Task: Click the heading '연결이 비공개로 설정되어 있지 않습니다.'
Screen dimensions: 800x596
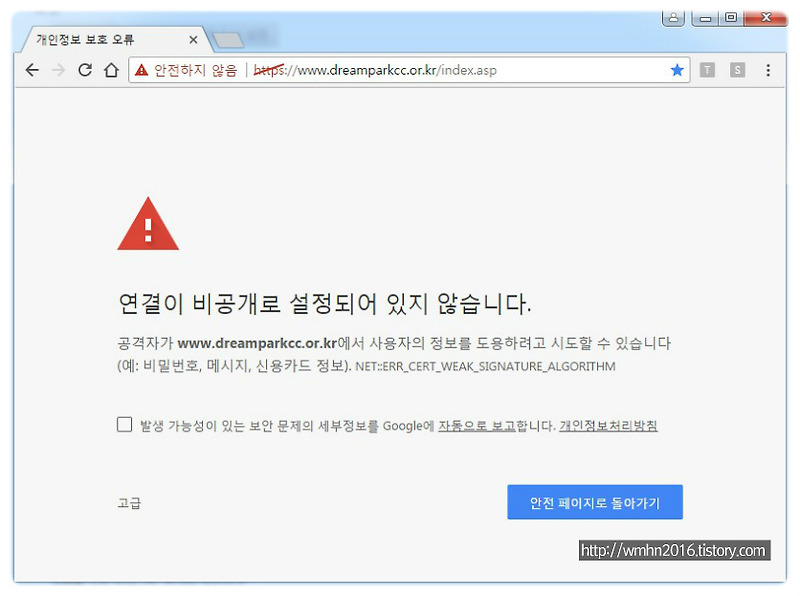Action: pyautogui.click(x=325, y=304)
